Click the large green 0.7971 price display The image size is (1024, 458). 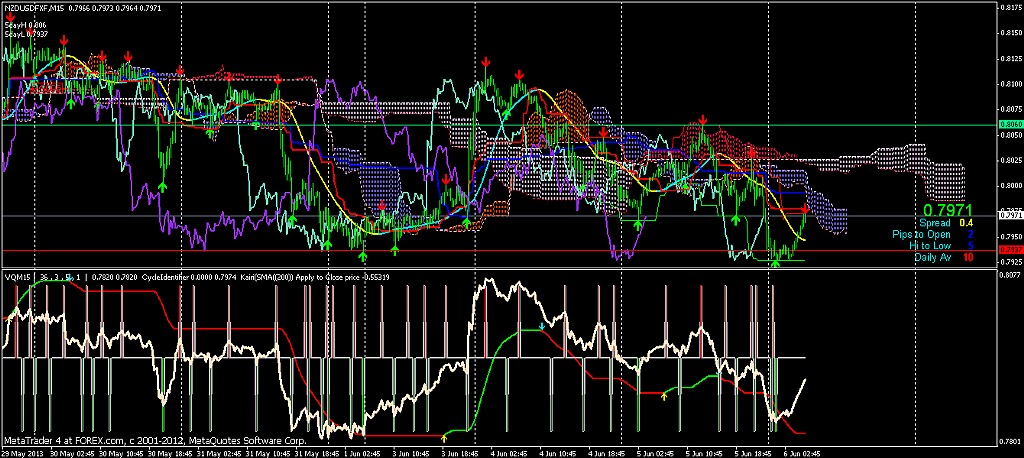tap(947, 210)
